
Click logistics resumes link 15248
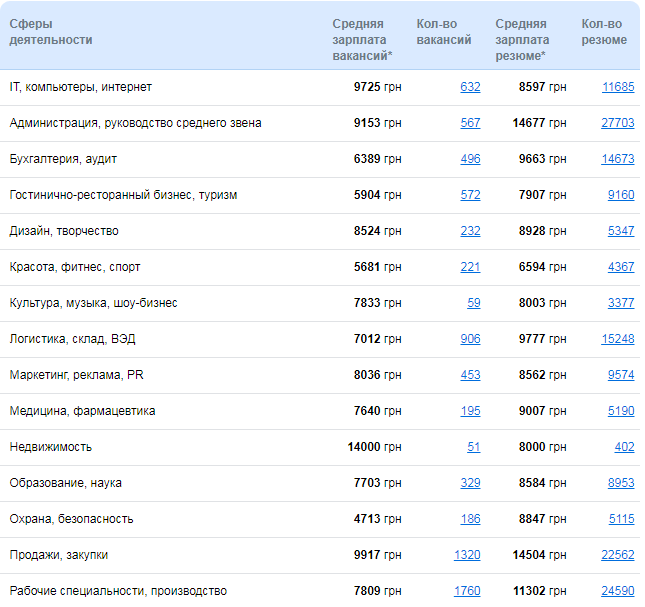click(x=617, y=339)
